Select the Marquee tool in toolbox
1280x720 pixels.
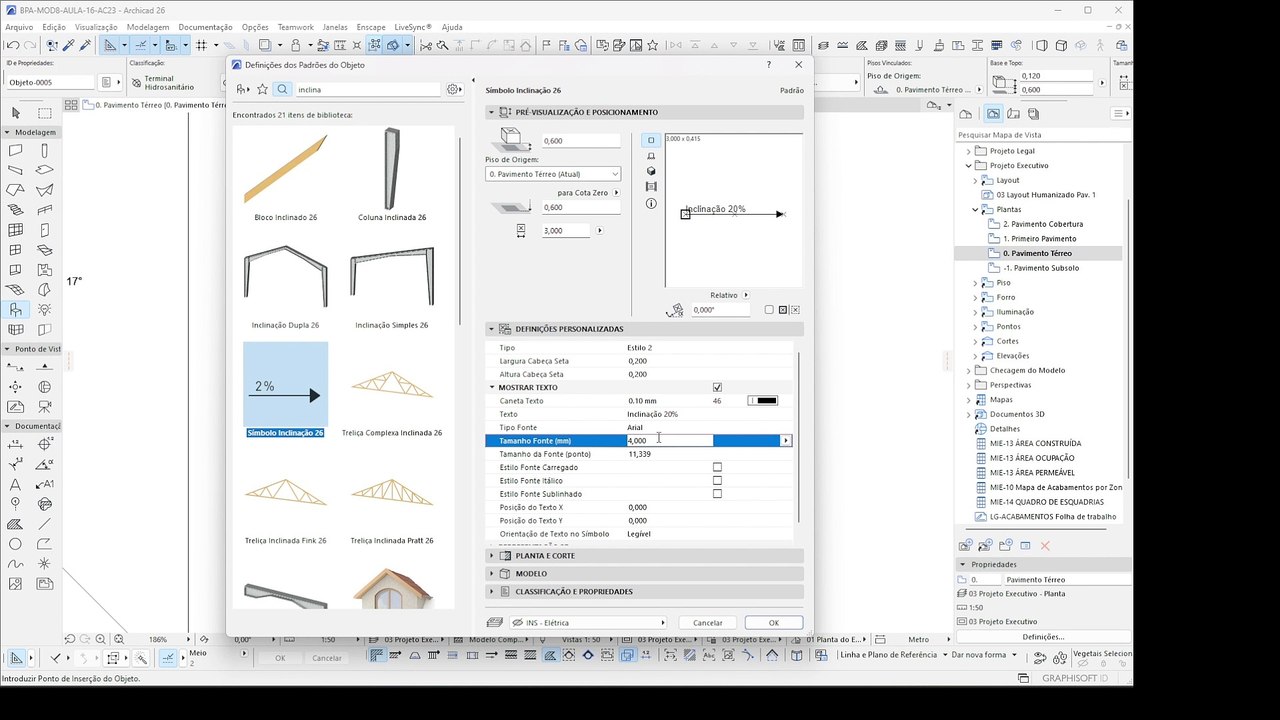44,113
